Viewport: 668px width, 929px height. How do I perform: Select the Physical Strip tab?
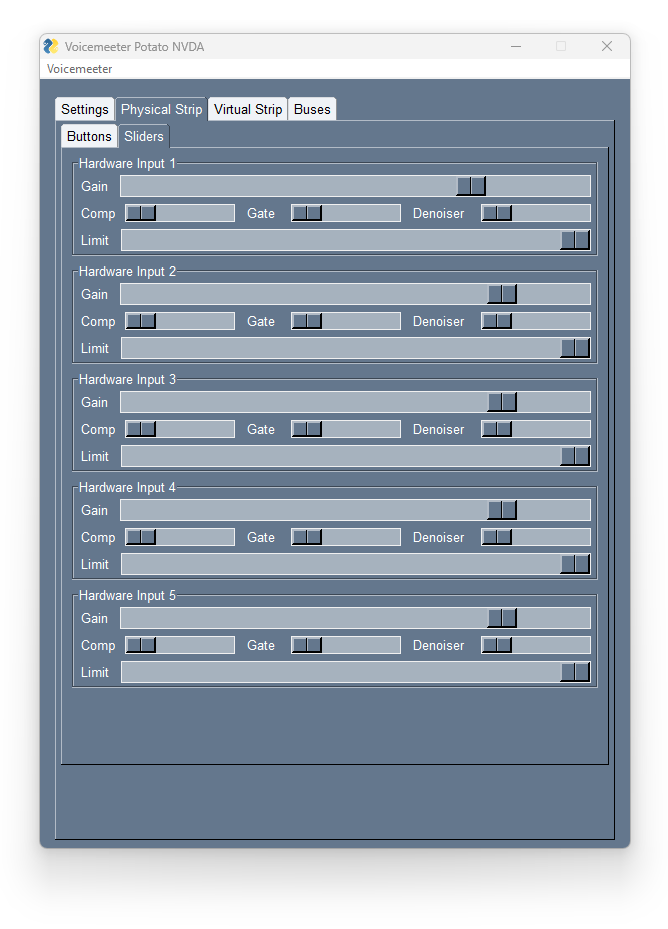point(161,110)
